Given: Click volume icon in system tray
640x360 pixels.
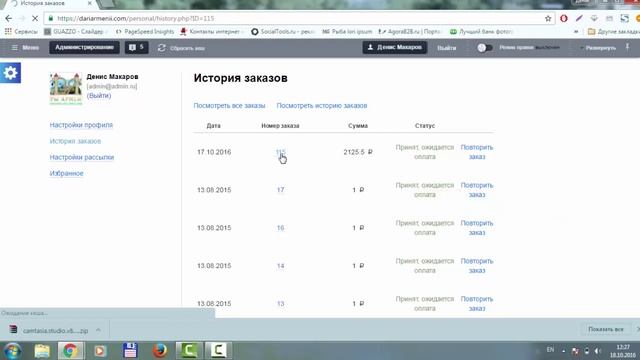Looking at the screenshot, I should point(598,351).
